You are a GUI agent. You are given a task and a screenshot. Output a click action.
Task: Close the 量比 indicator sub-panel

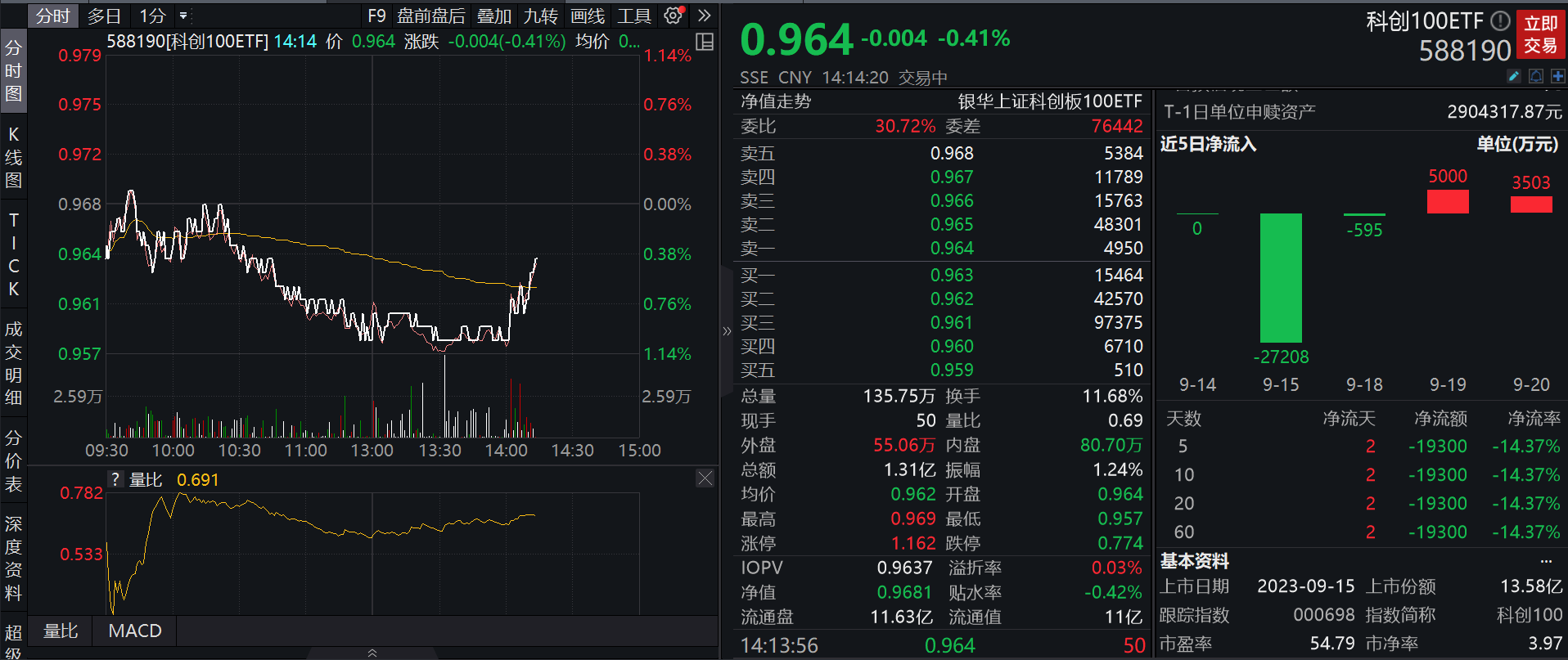(x=705, y=478)
